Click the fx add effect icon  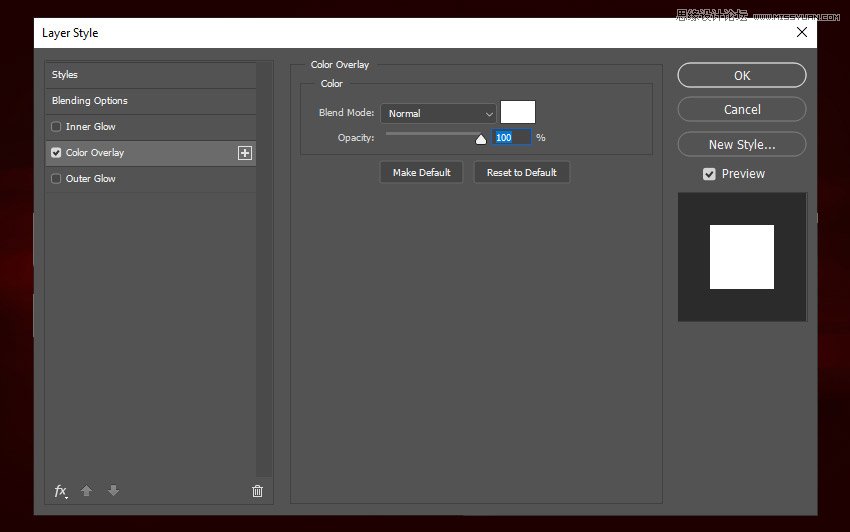click(x=60, y=491)
